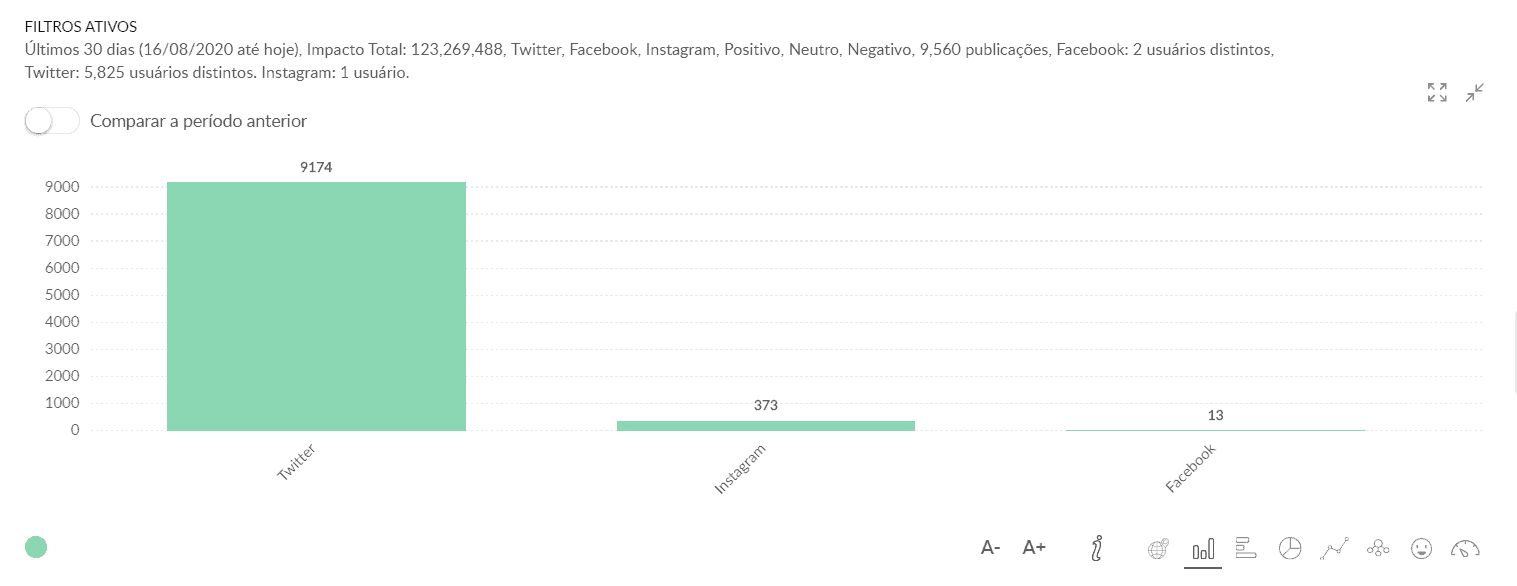Select the Instagram bar in the chart
Viewport: 1517px width, 586px height.
(x=766, y=425)
